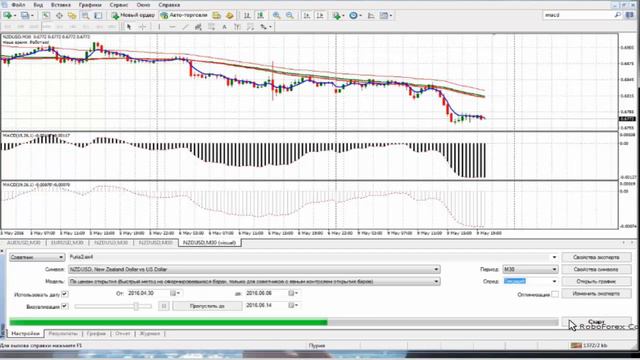The width and height of the screenshot is (640, 360).
Task: Open the Periods clock icon
Action: 353,15
